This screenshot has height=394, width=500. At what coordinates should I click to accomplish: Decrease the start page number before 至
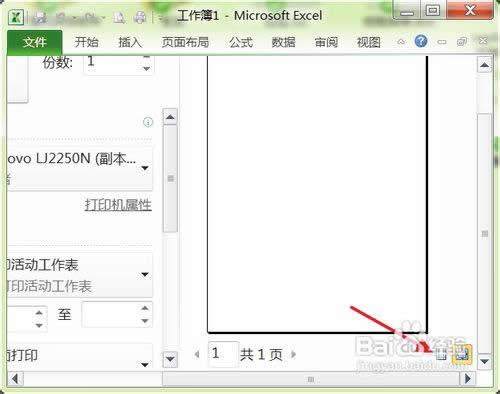pyautogui.click(x=39, y=325)
